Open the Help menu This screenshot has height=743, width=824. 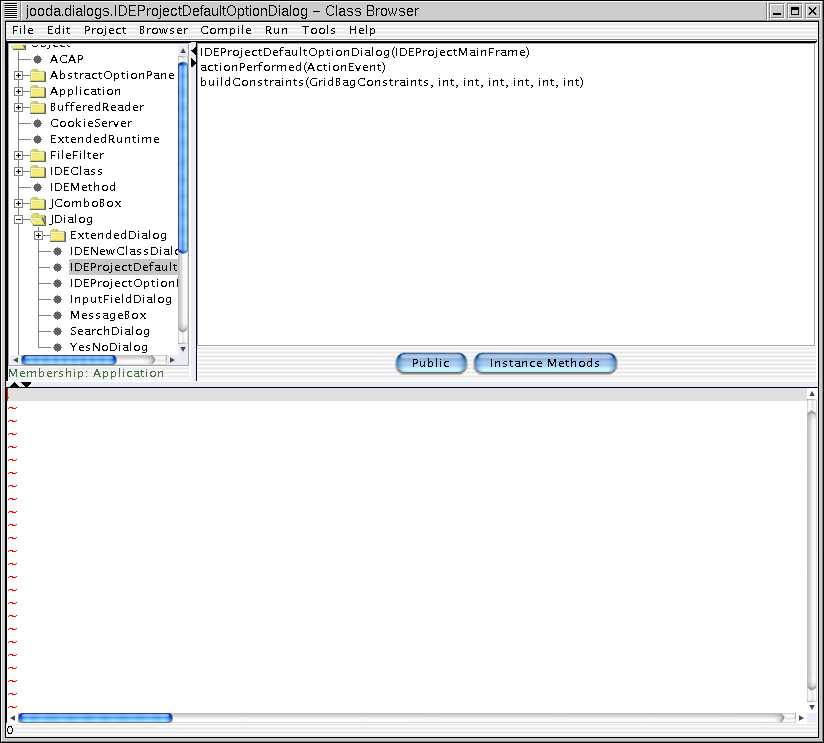pyautogui.click(x=362, y=30)
